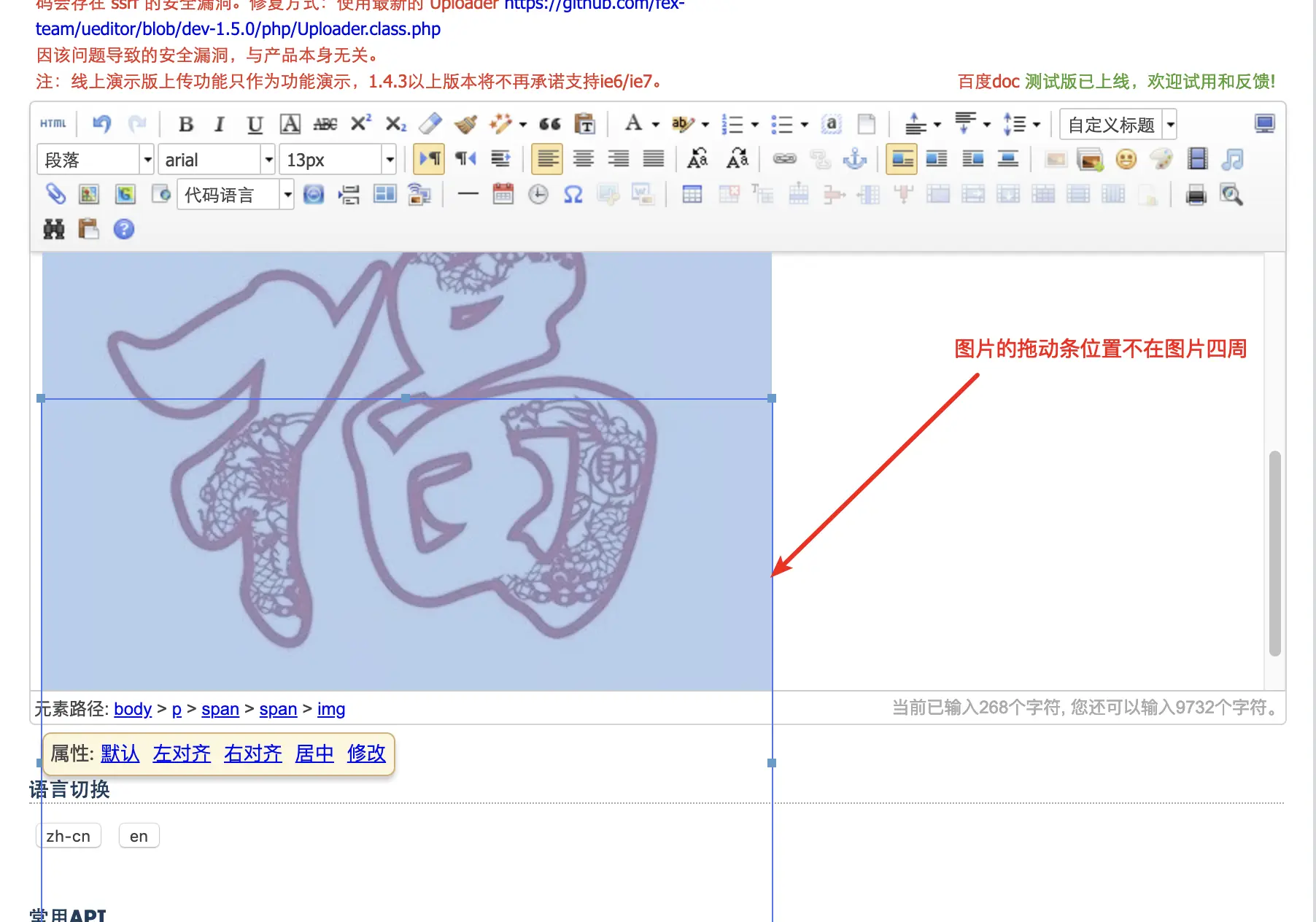The image size is (1316, 922).
Task: Insert a blockquote with quote icon
Action: tap(550, 124)
